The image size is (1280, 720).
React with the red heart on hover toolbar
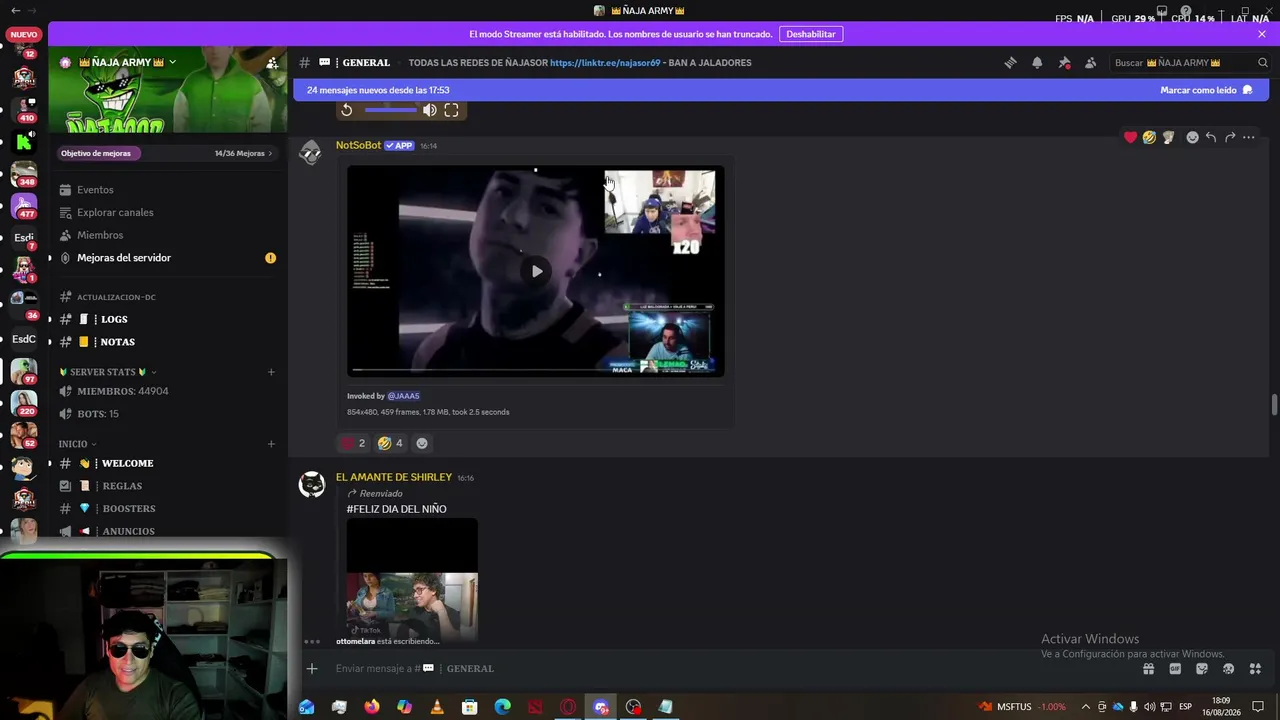(1130, 137)
